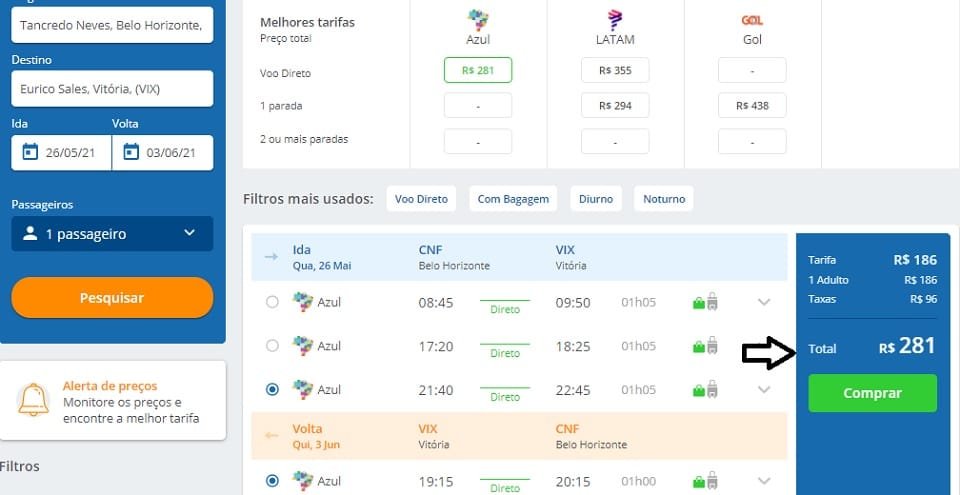Click the LATAM logo in the fares table
960x495 pixels.
(x=615, y=20)
